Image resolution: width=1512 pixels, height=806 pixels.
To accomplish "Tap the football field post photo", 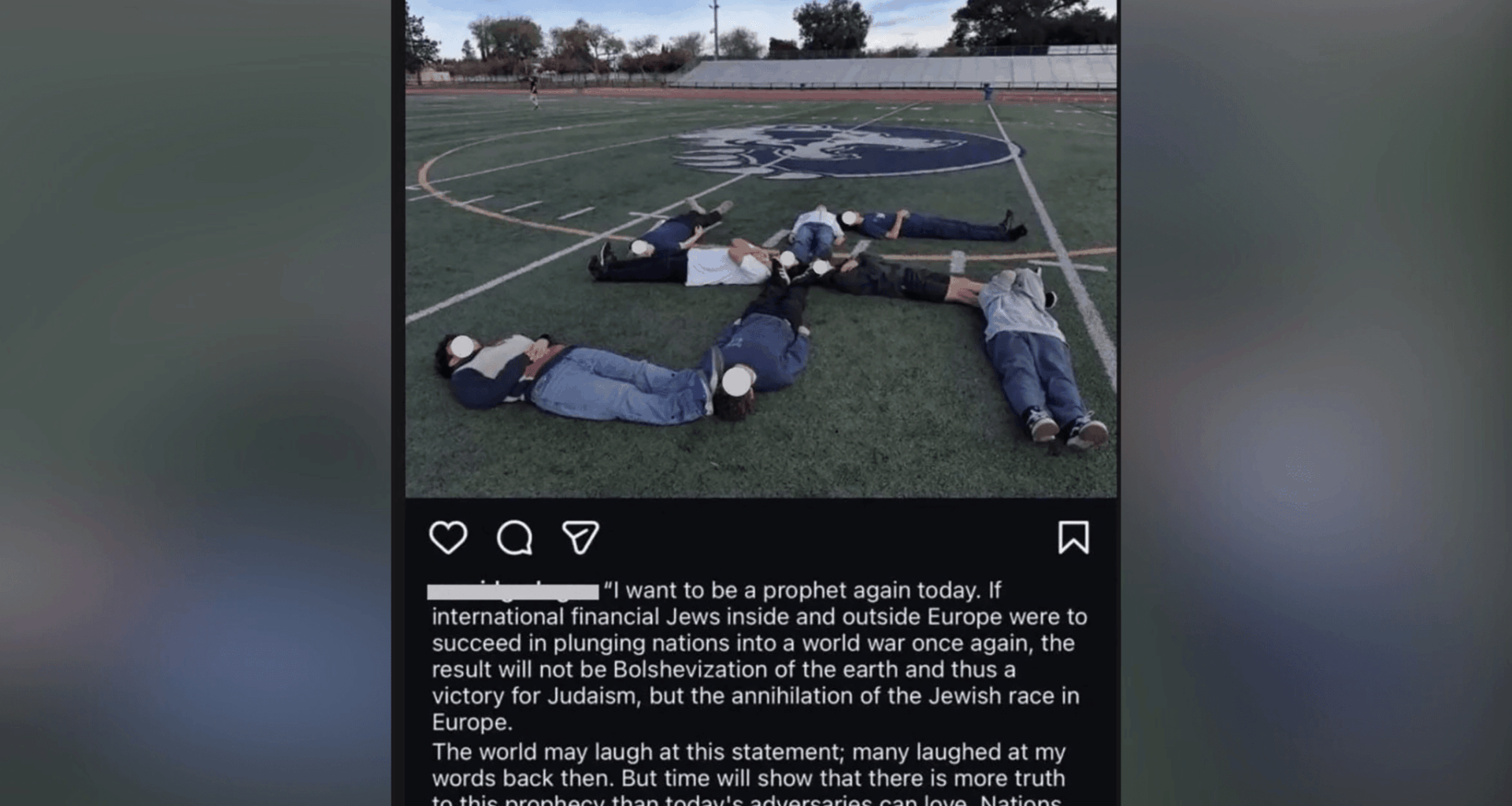I will click(761, 249).
